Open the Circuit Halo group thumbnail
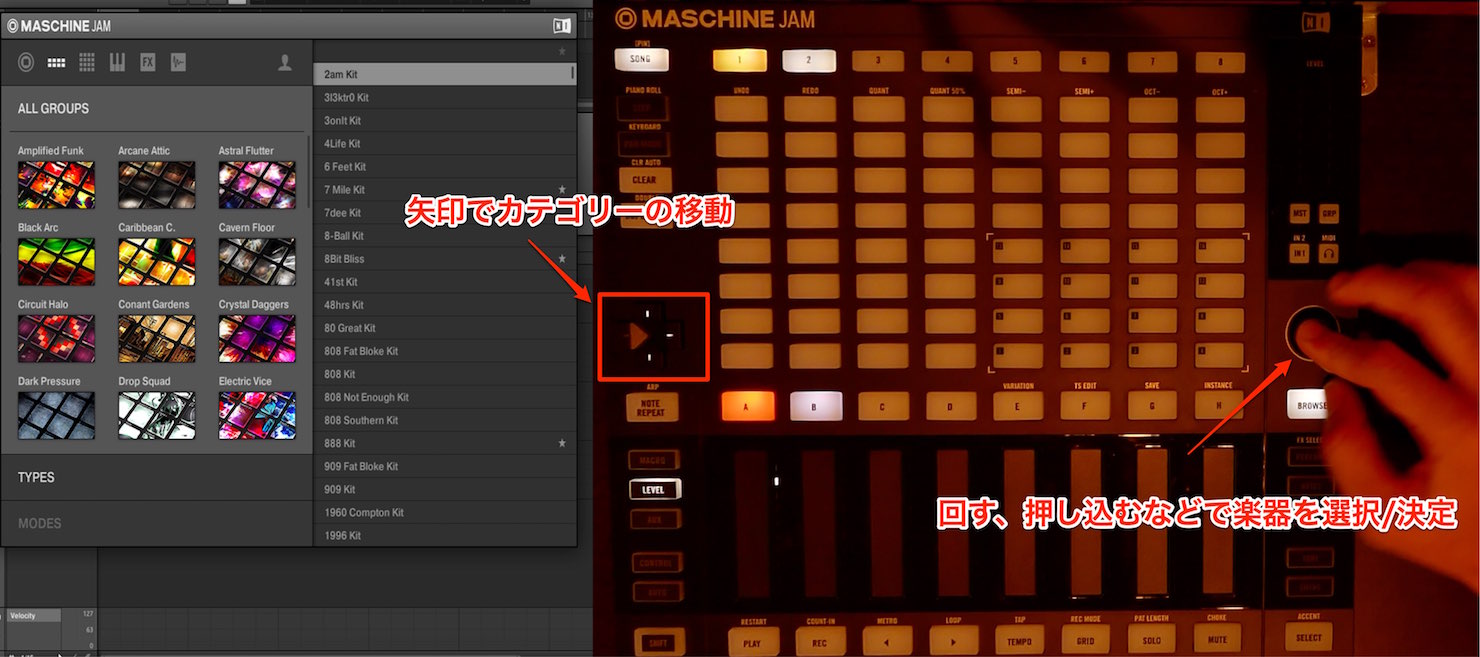1480x657 pixels. (56, 339)
